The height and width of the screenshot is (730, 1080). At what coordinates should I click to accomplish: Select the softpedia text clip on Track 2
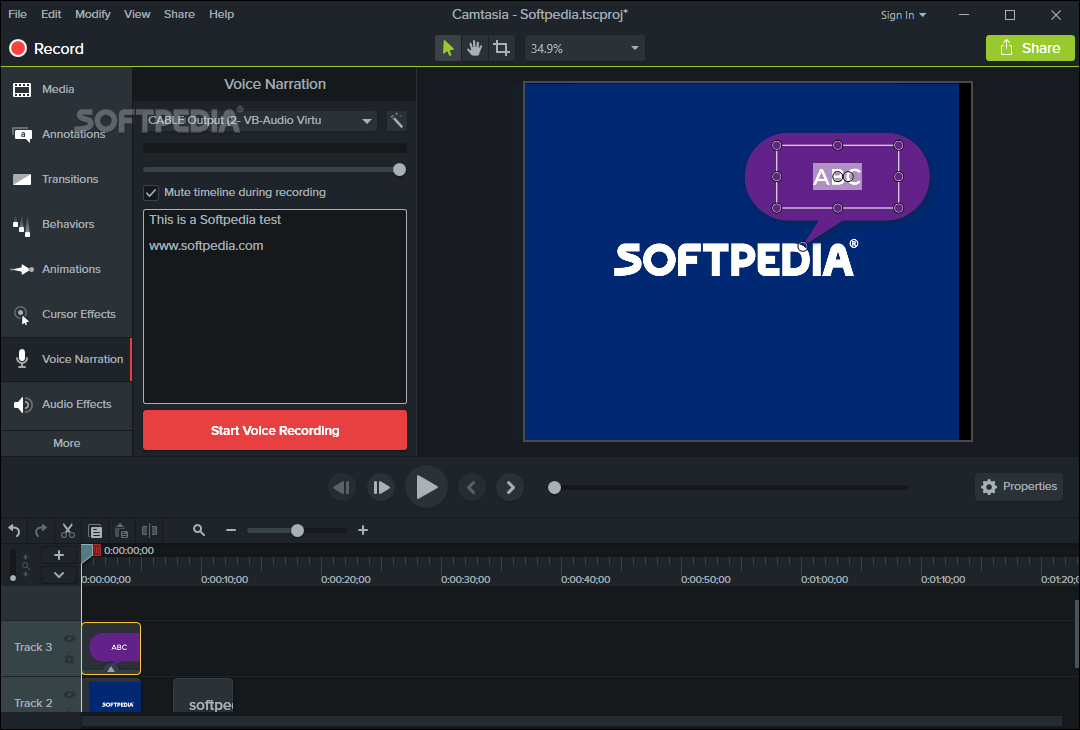[x=203, y=696]
